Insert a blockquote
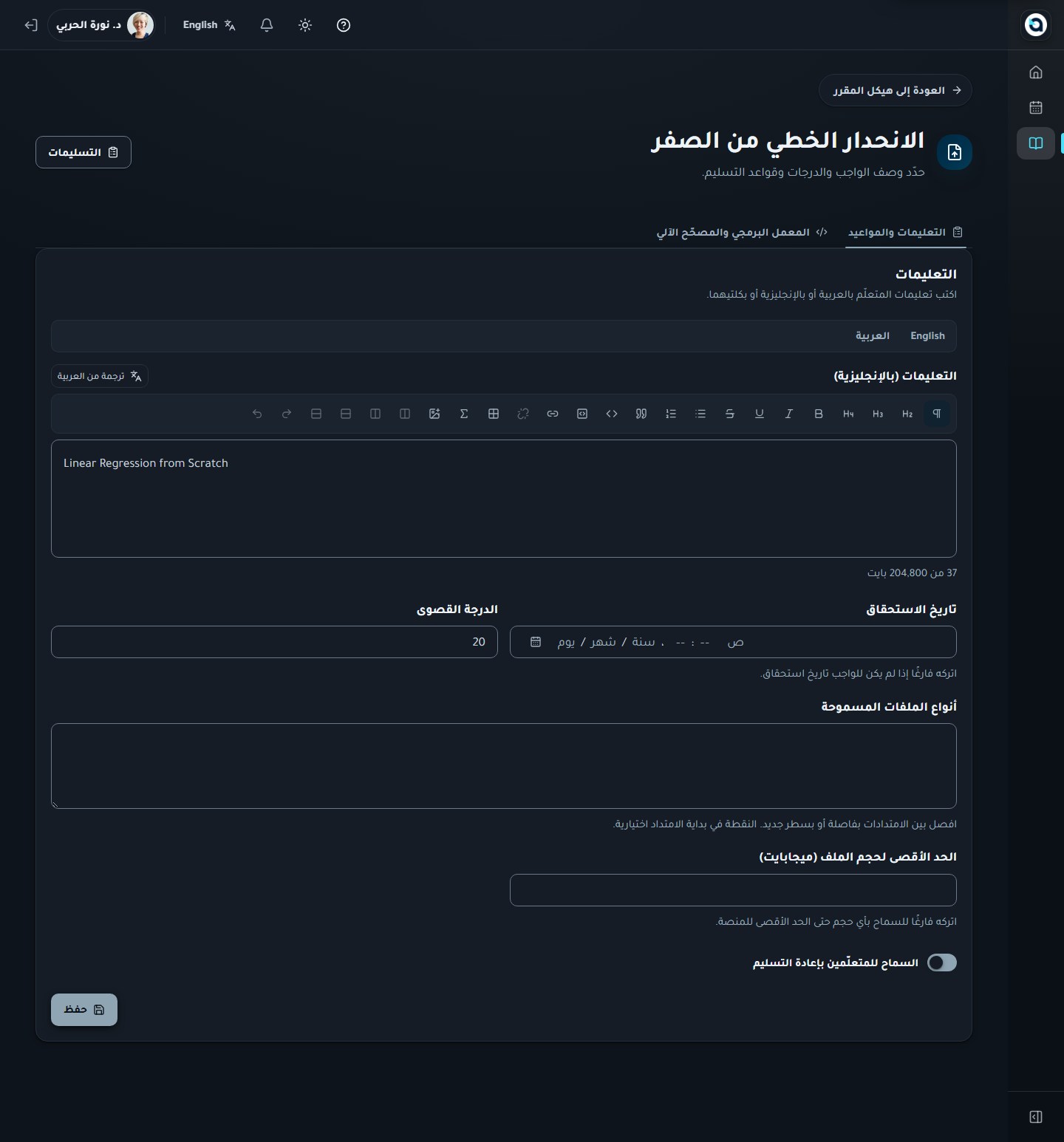 641,414
